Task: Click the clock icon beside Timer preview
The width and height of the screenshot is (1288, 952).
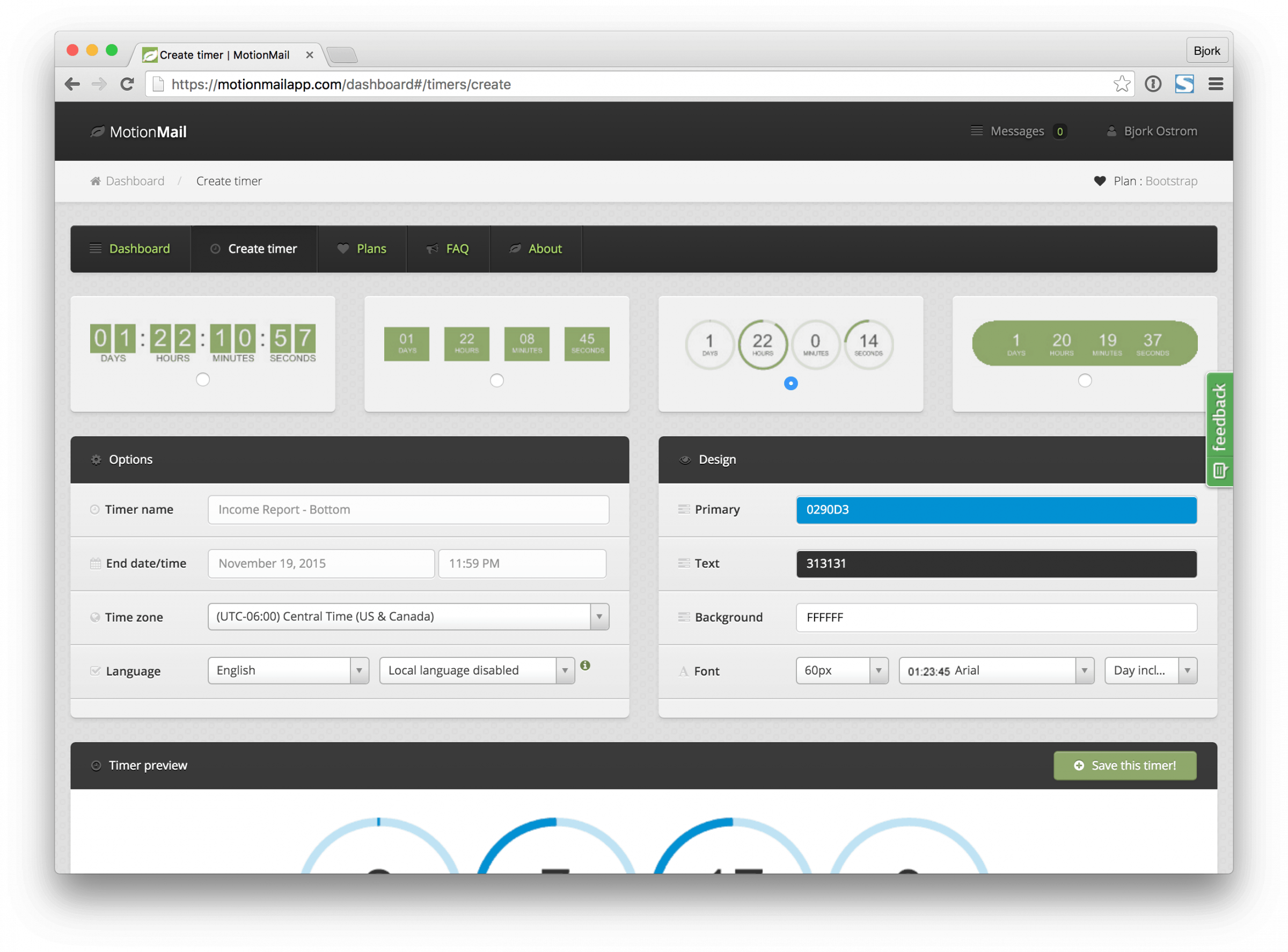Action: pyautogui.click(x=96, y=765)
